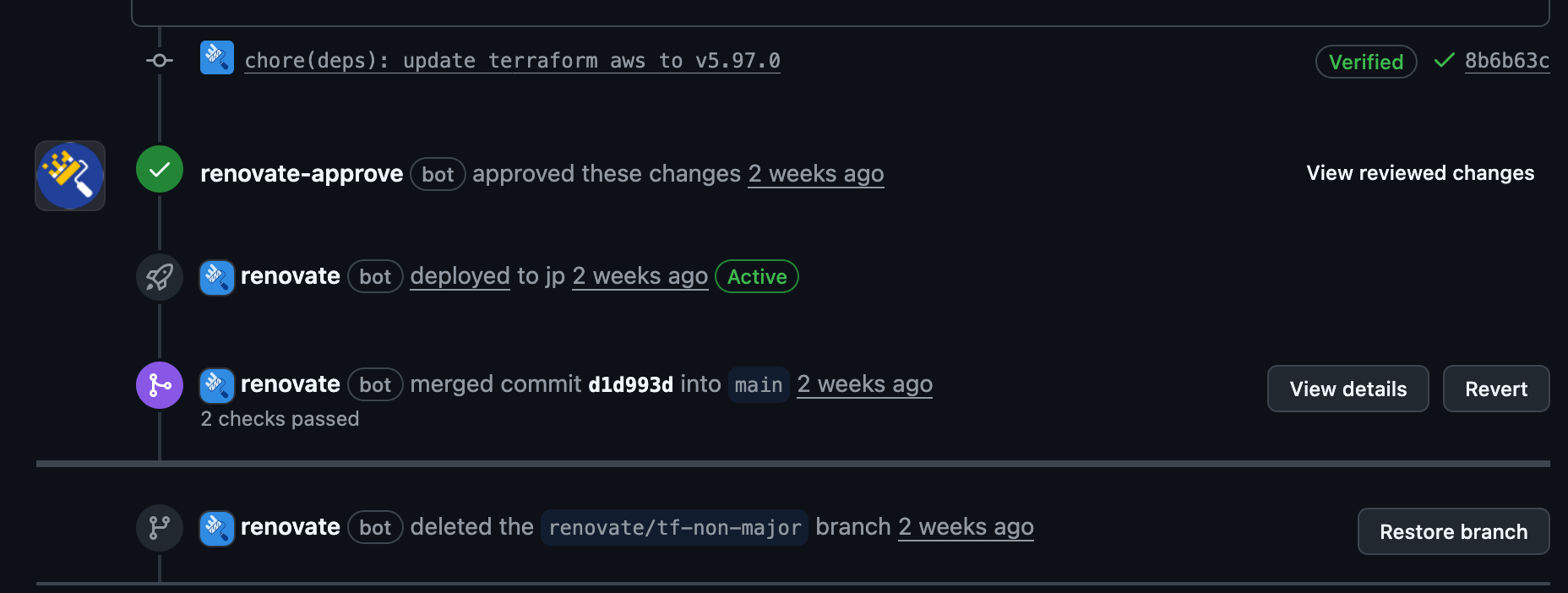This screenshot has width=1568, height=593.
Task: Expand the renovate/tf-non-major branch reference
Action: [673, 527]
